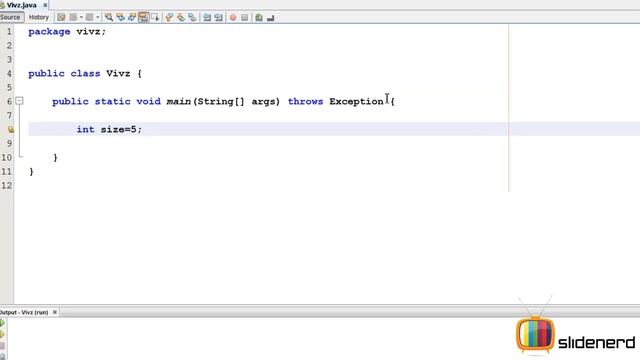This screenshot has height=360, width=640.
Task: Click the 'throws' keyword
Action: (305, 101)
